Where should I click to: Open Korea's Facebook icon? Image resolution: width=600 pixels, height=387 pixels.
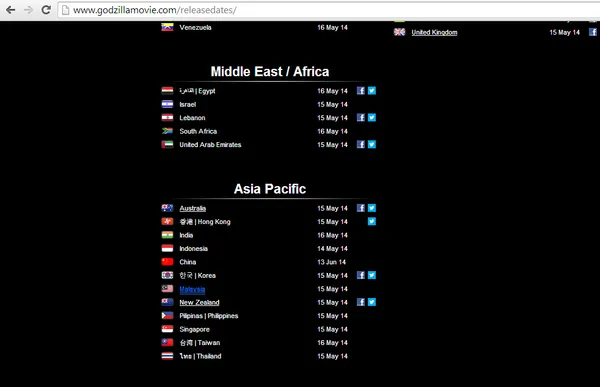pyautogui.click(x=360, y=275)
